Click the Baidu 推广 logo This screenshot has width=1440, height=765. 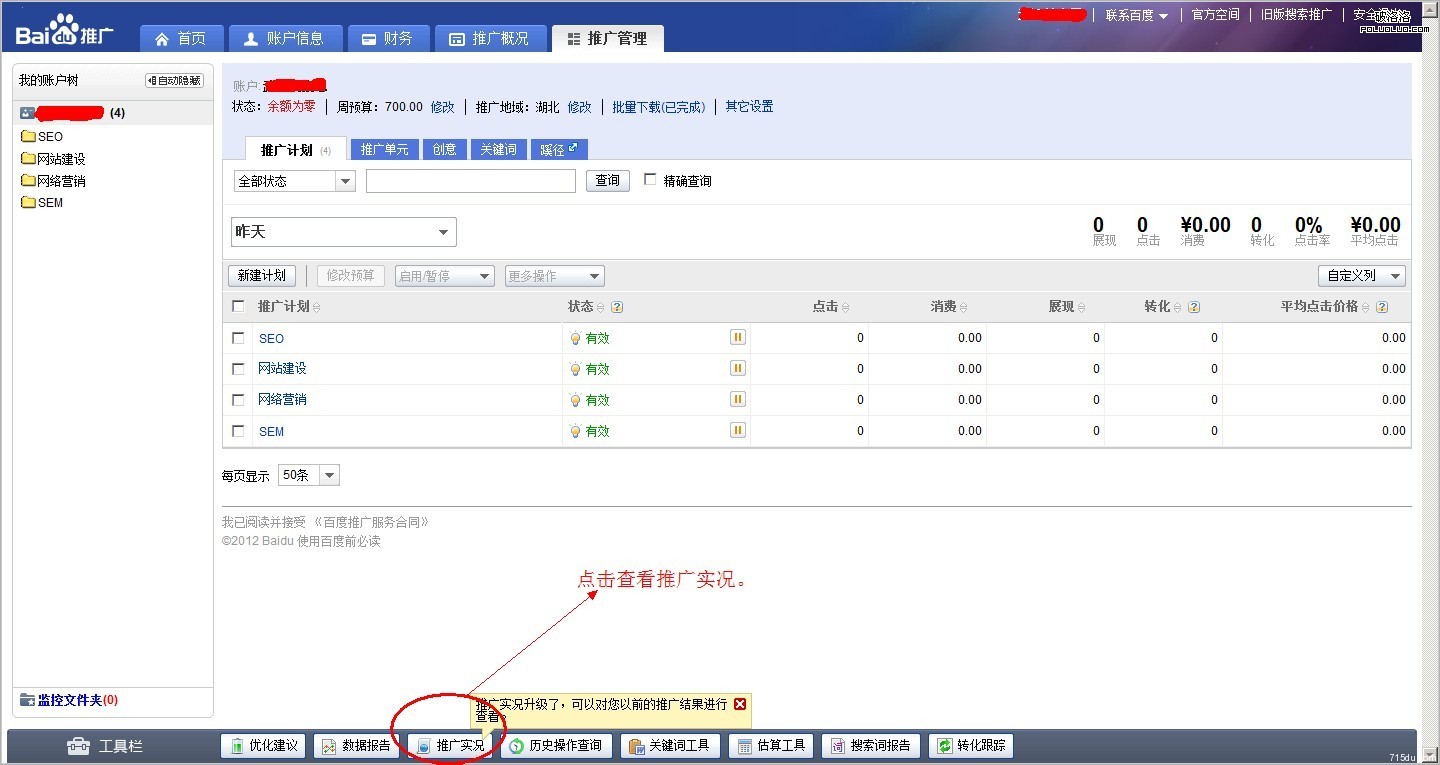pos(64,31)
